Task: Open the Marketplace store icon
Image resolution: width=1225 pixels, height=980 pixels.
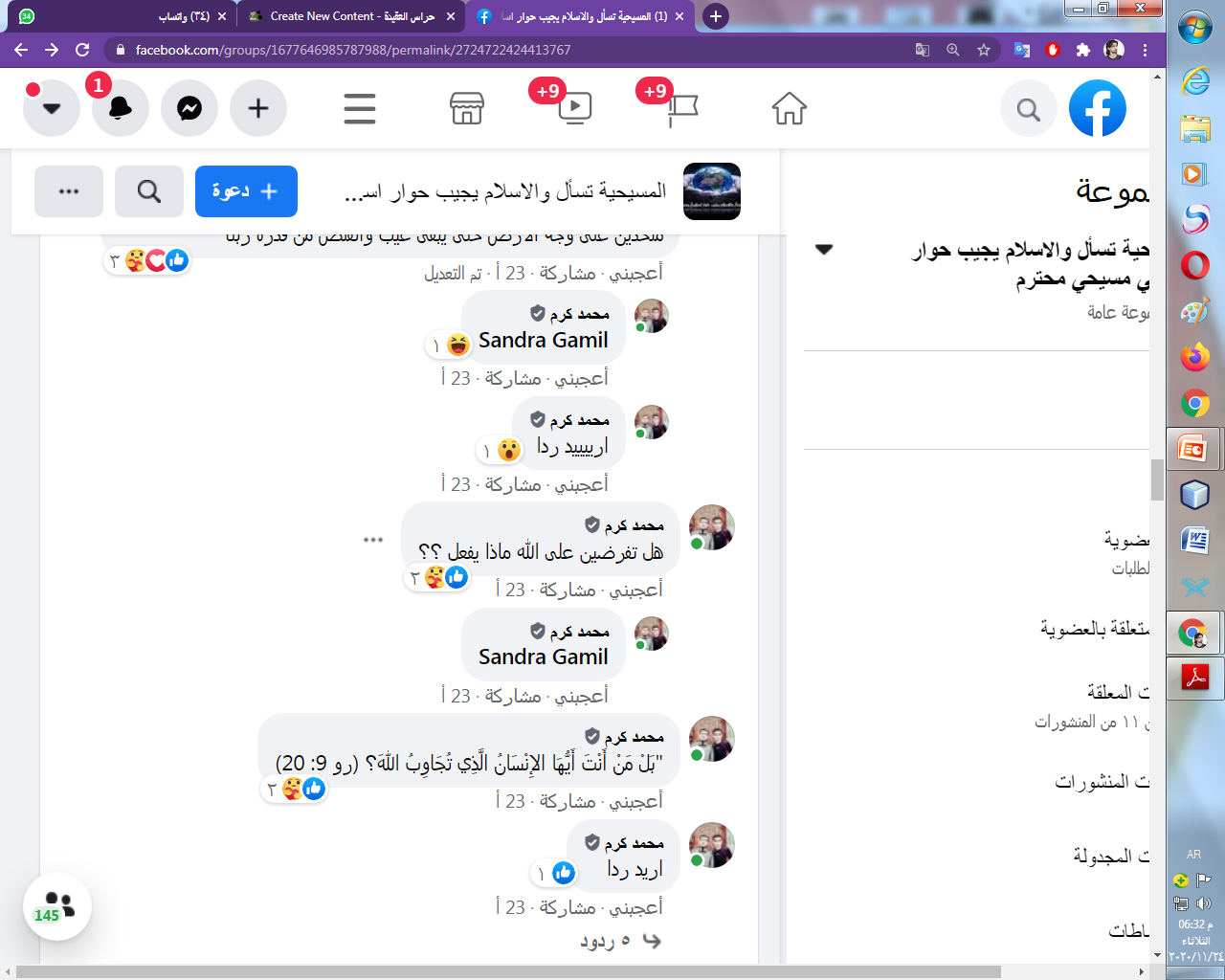Action: (x=467, y=109)
